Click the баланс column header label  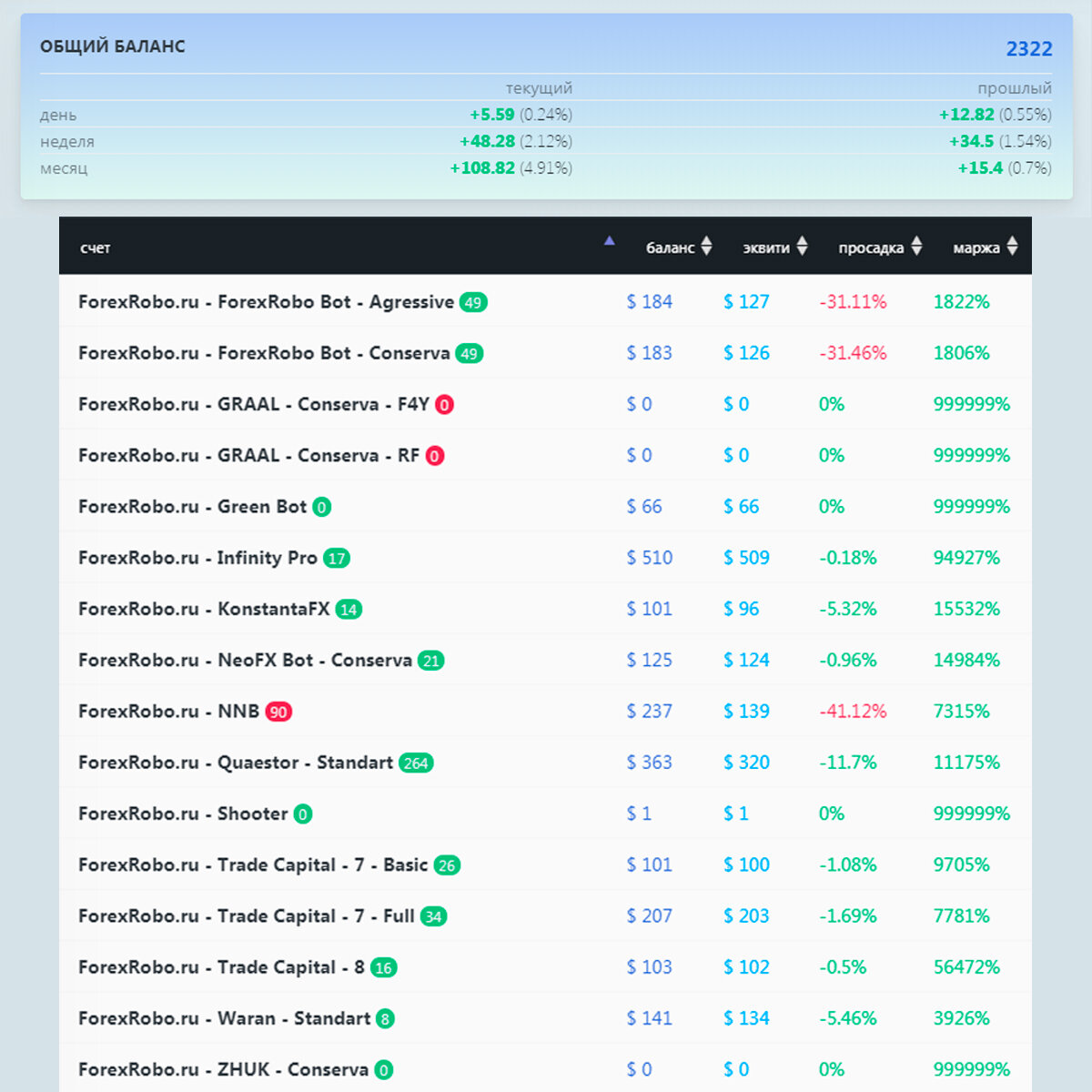pyautogui.click(x=670, y=248)
